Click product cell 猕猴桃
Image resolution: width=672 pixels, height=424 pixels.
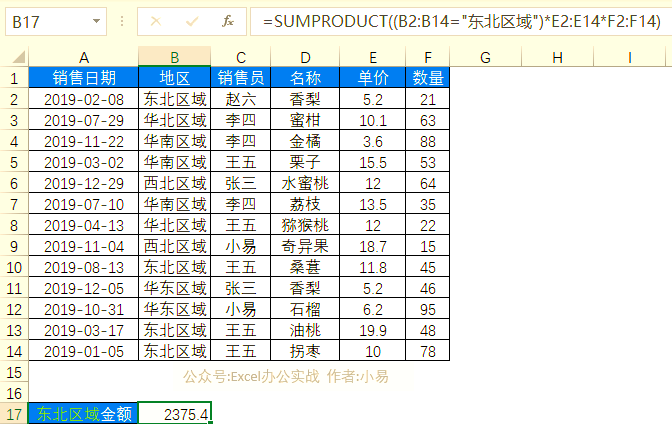(x=305, y=225)
